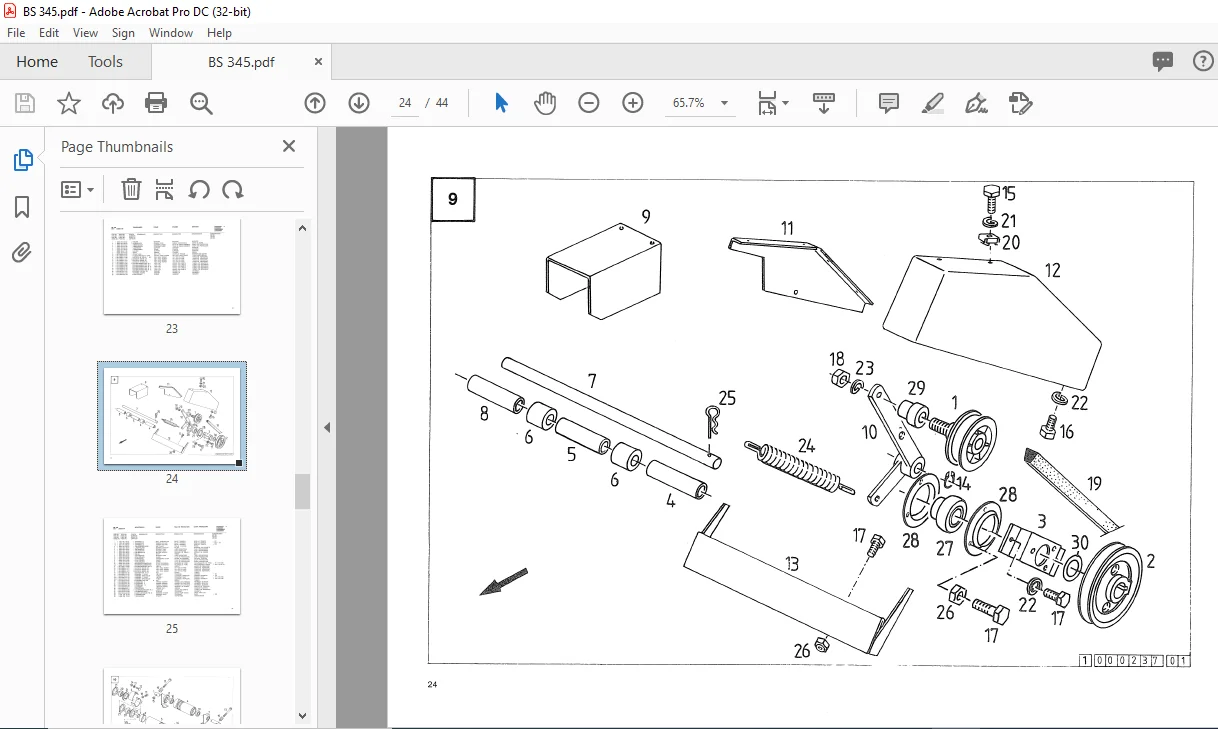
Task: Close the BS 345.pdf tab
Action: 319,62
